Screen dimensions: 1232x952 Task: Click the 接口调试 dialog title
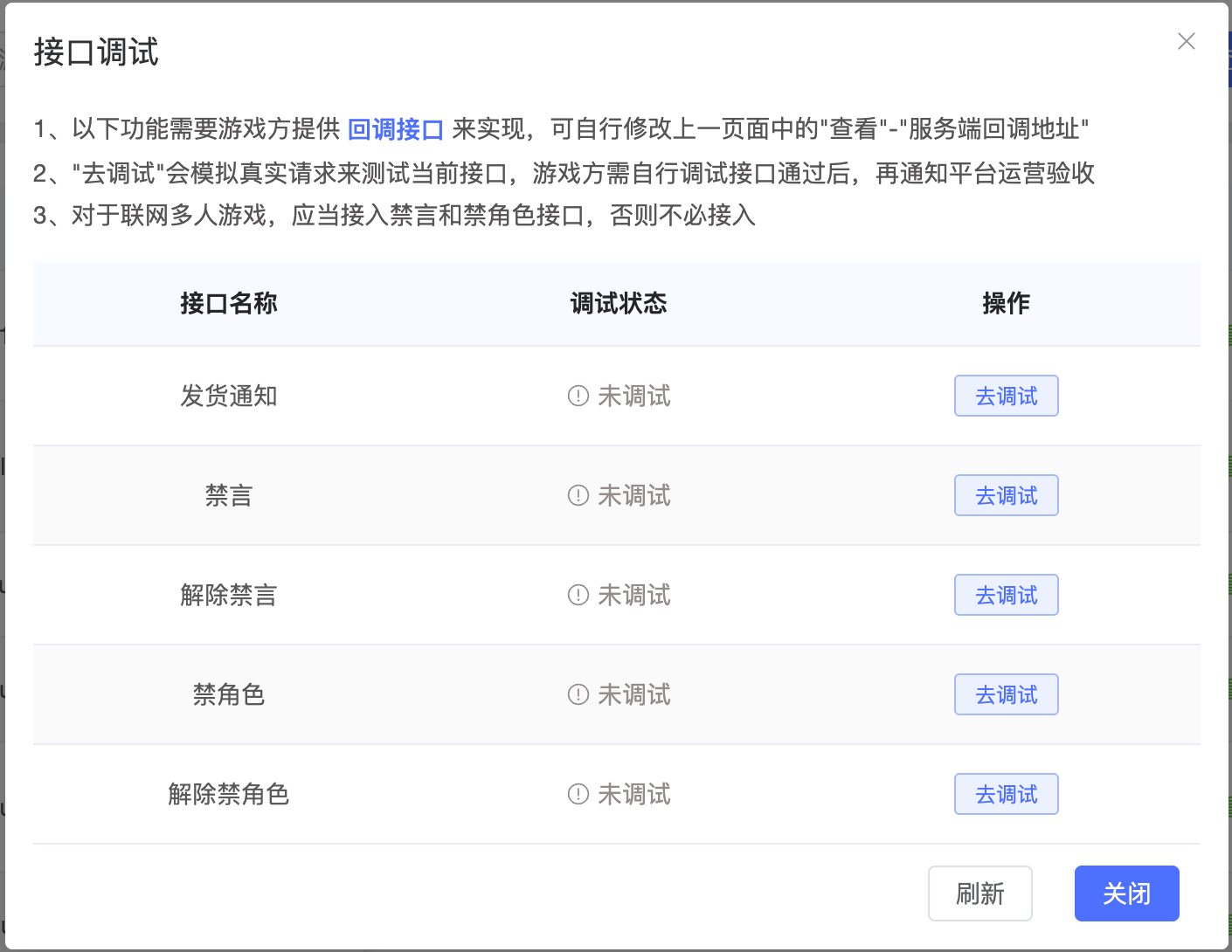(x=96, y=52)
